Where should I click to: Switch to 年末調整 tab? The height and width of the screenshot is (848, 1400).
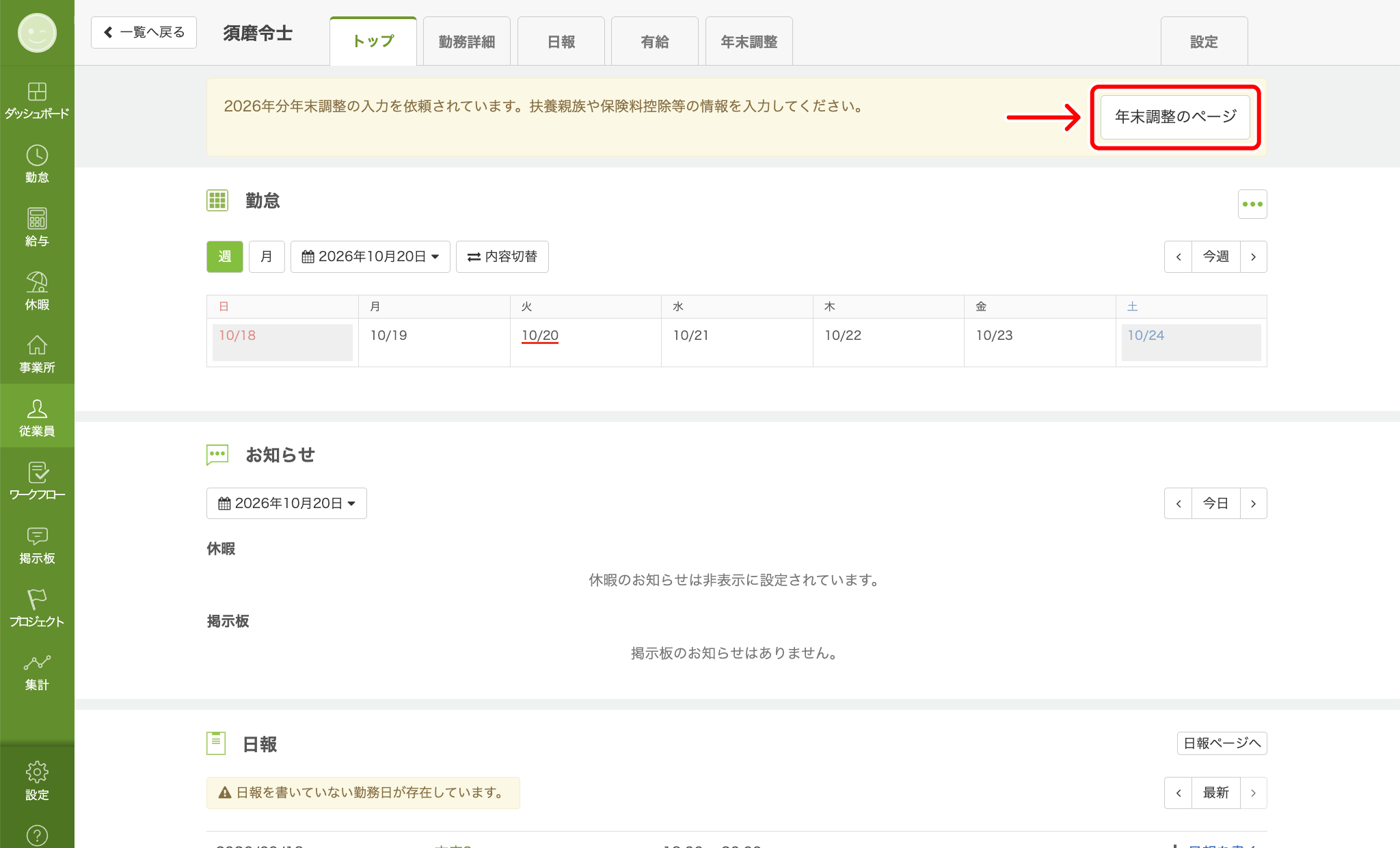pyautogui.click(x=749, y=42)
